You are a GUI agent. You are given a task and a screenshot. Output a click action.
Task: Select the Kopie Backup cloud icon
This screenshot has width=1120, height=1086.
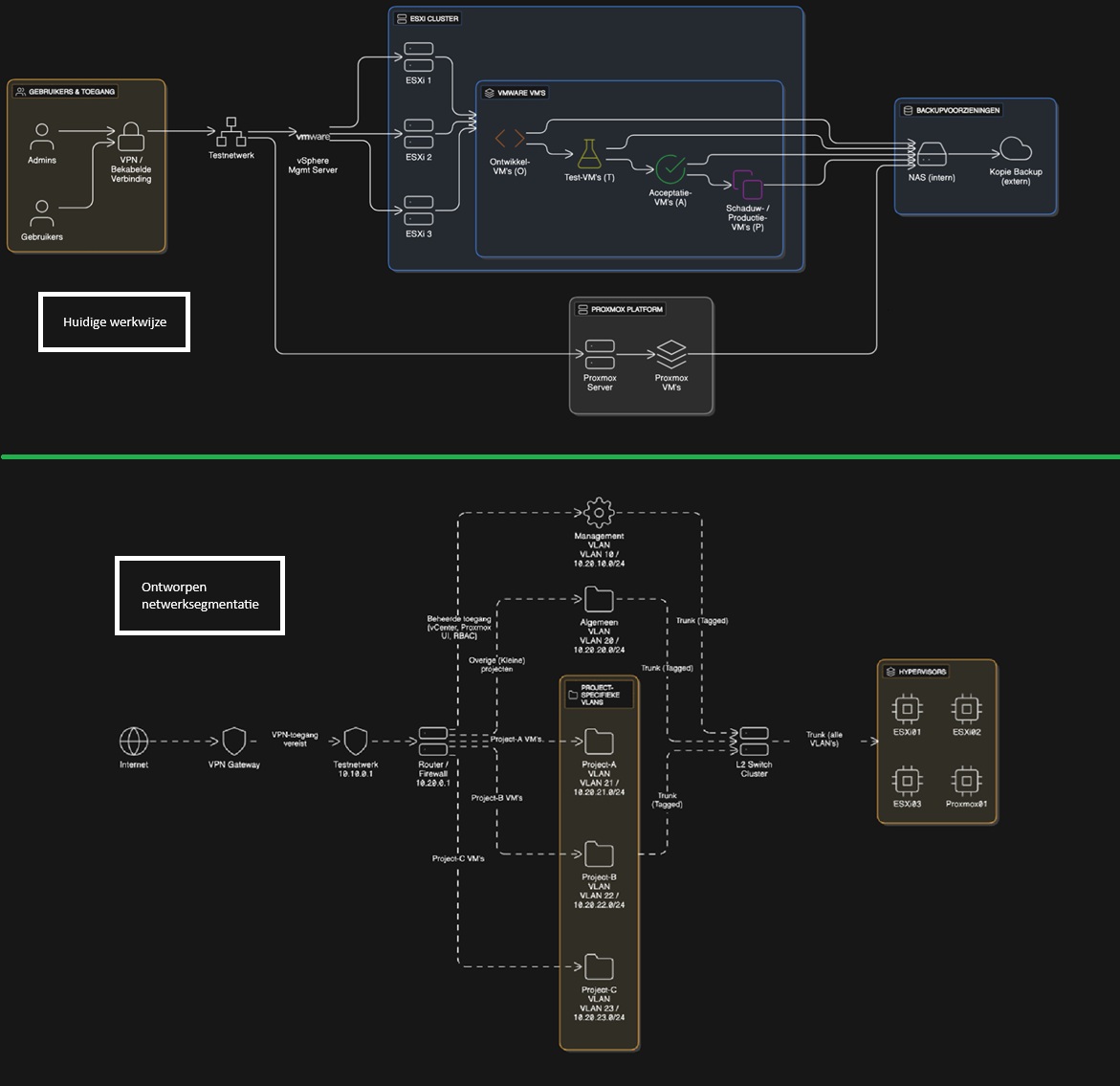point(1015,149)
